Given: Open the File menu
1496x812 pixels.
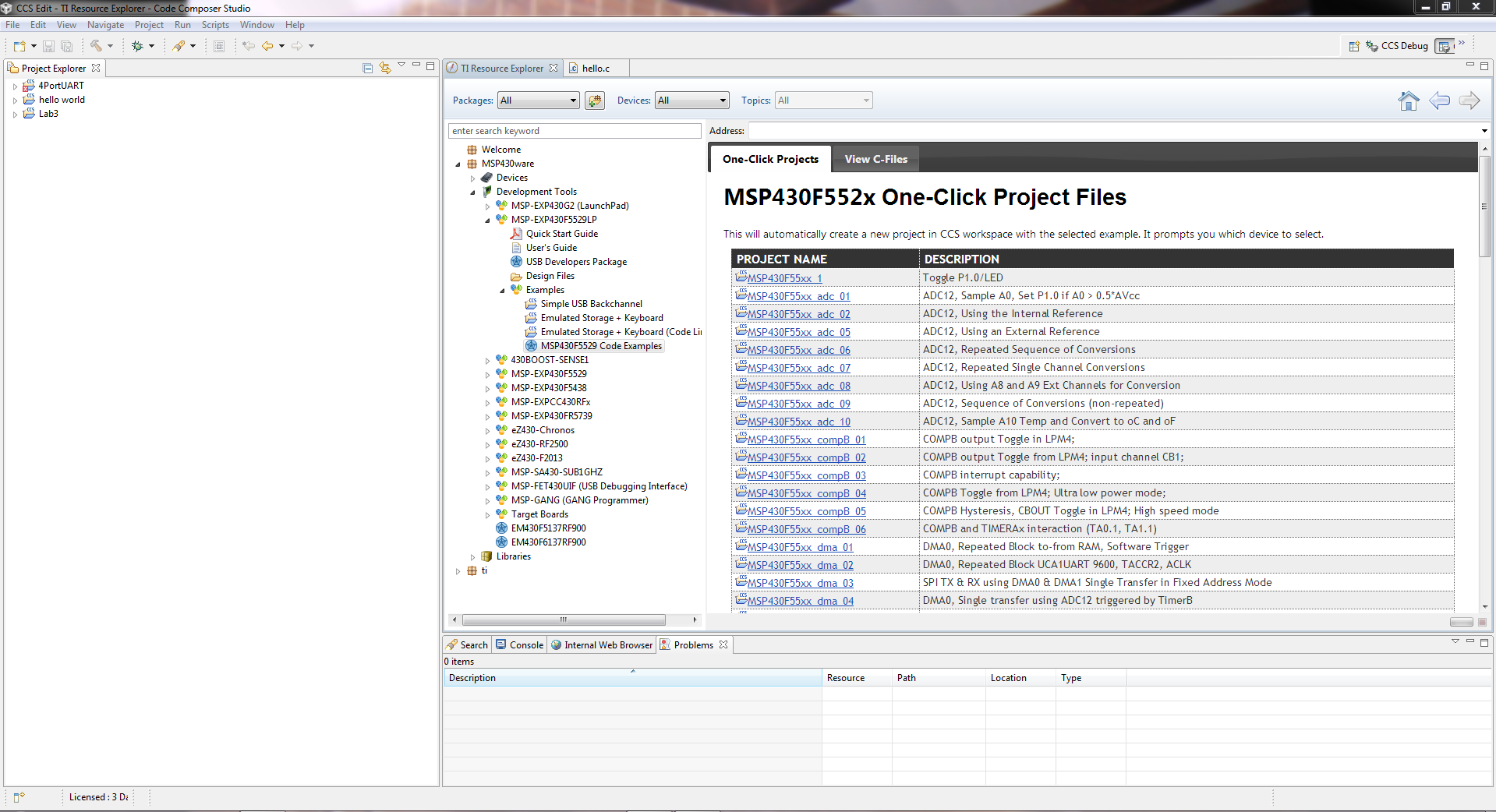Looking at the screenshot, I should pos(12,25).
